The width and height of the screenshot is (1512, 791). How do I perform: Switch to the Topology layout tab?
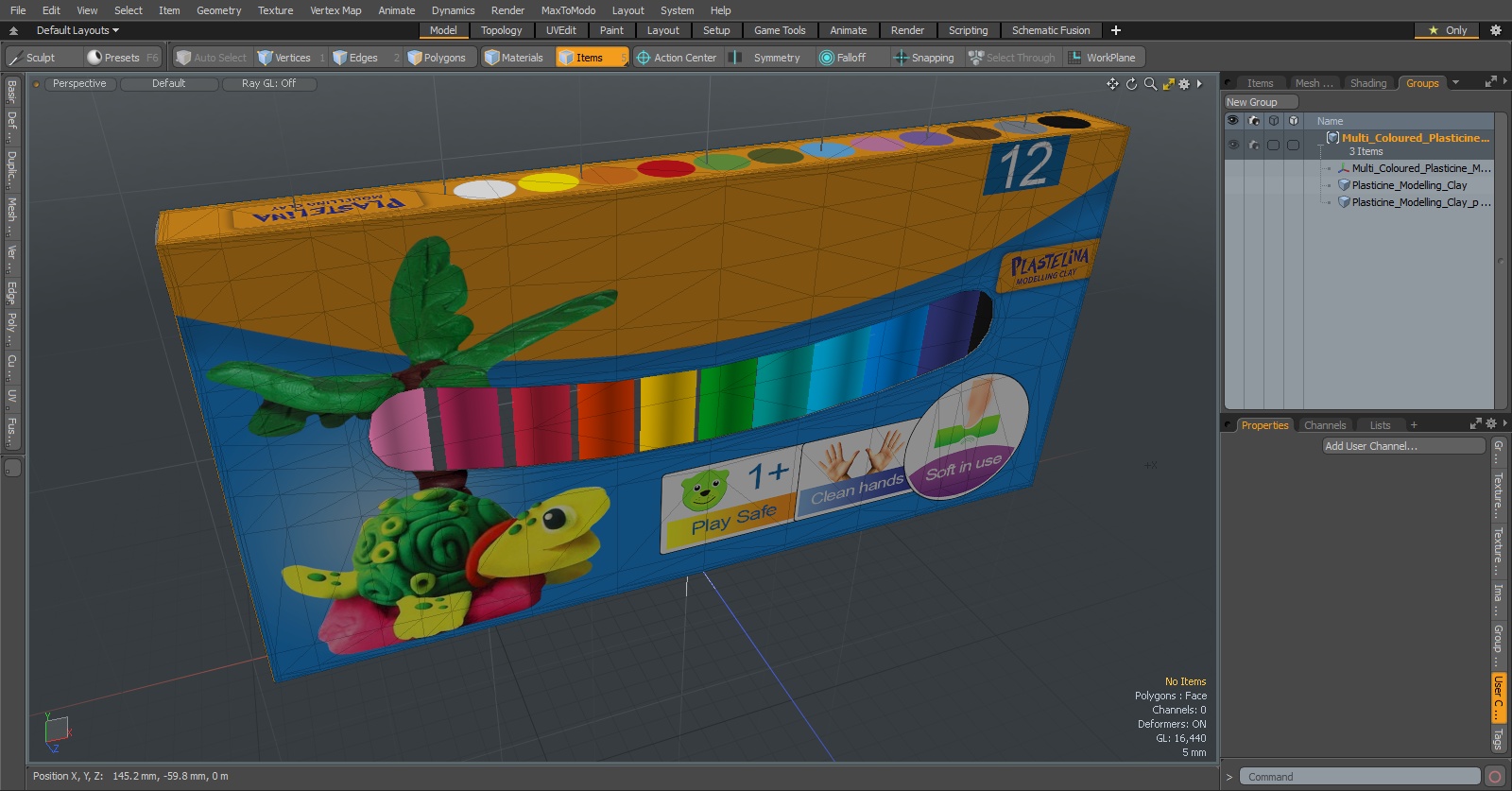coord(501,30)
